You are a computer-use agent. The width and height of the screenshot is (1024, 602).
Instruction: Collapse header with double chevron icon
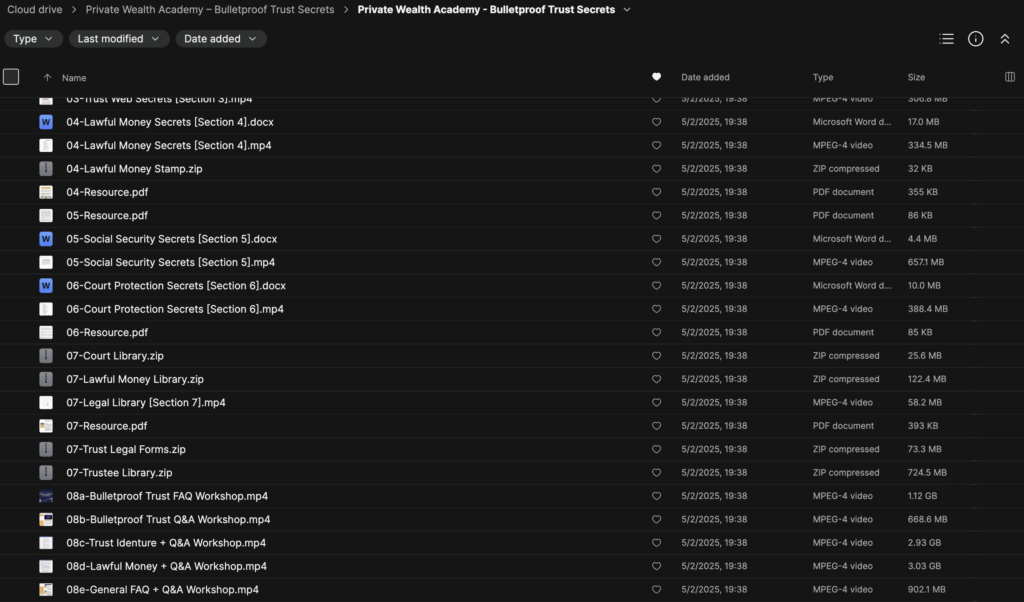[x=1005, y=39]
